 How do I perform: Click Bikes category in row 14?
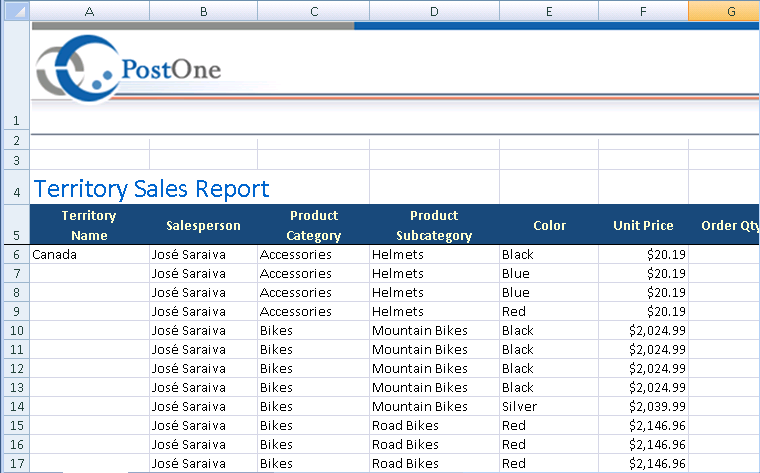pos(314,407)
